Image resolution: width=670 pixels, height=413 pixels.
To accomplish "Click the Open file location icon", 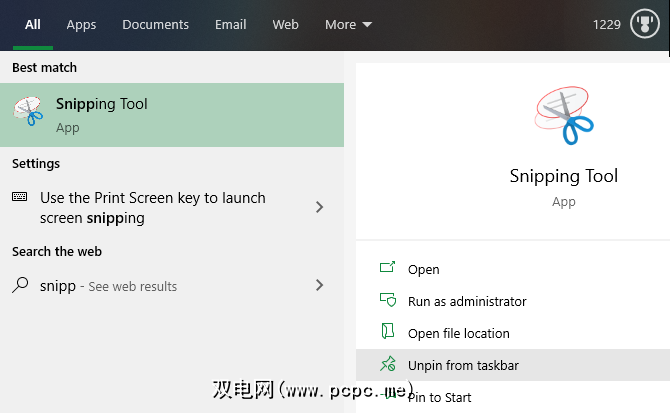I will (x=388, y=331).
